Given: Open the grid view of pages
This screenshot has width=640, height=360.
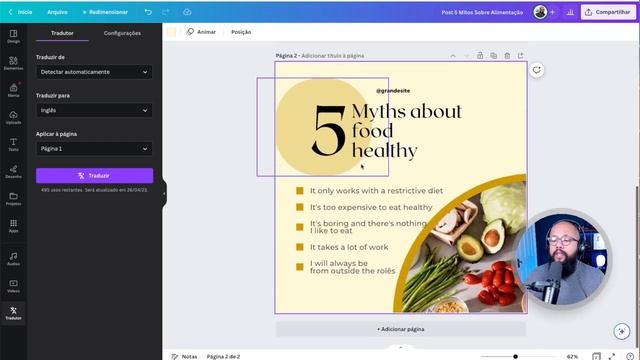Looking at the screenshot, I should point(596,356).
